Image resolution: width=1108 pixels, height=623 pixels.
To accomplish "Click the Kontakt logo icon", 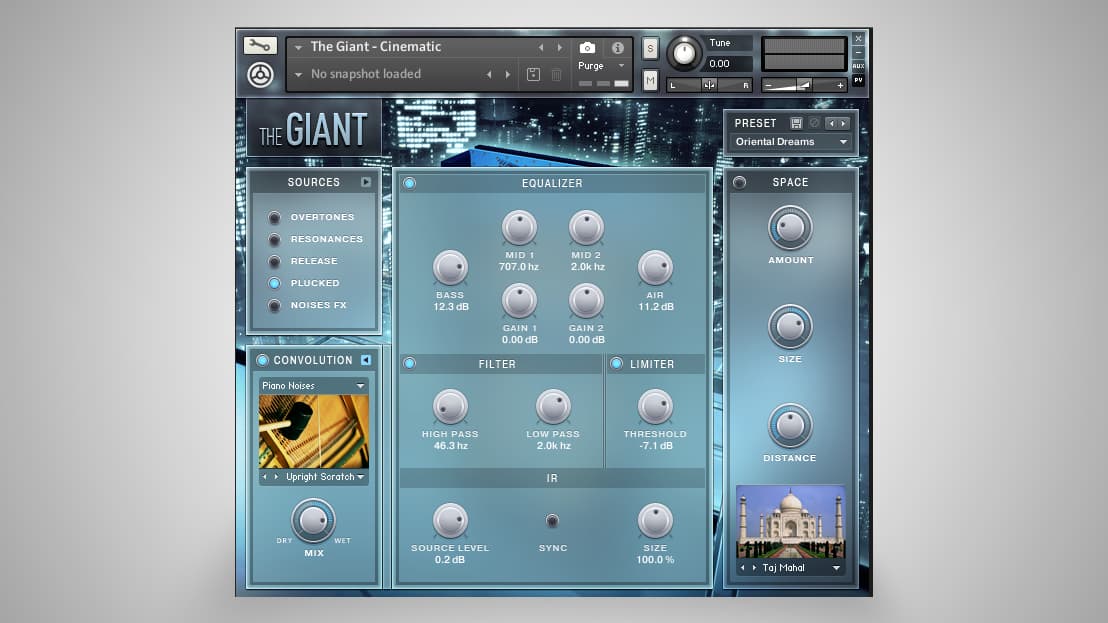I will (261, 73).
